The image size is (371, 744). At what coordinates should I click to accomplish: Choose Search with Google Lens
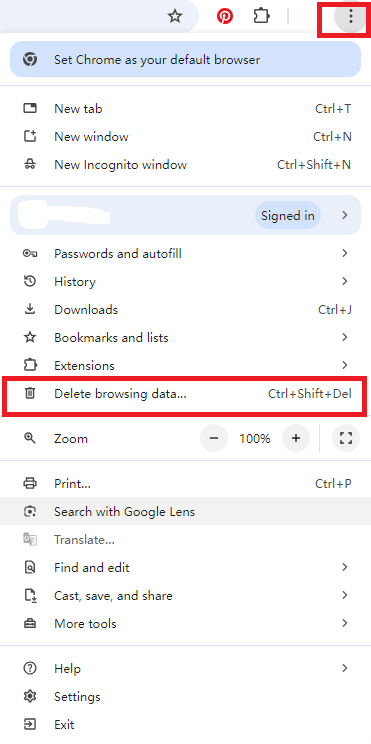coord(186,512)
